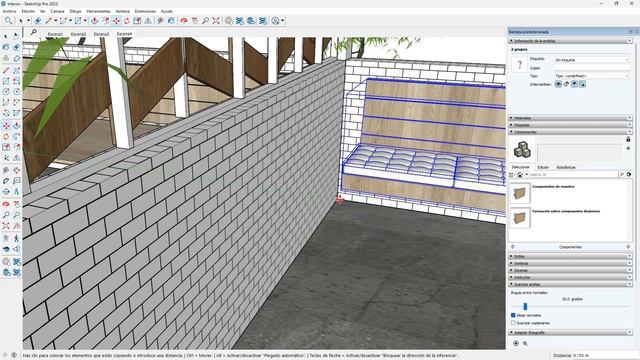Expand the Escenas panel
The height and width of the screenshot is (360, 640).
570,270
